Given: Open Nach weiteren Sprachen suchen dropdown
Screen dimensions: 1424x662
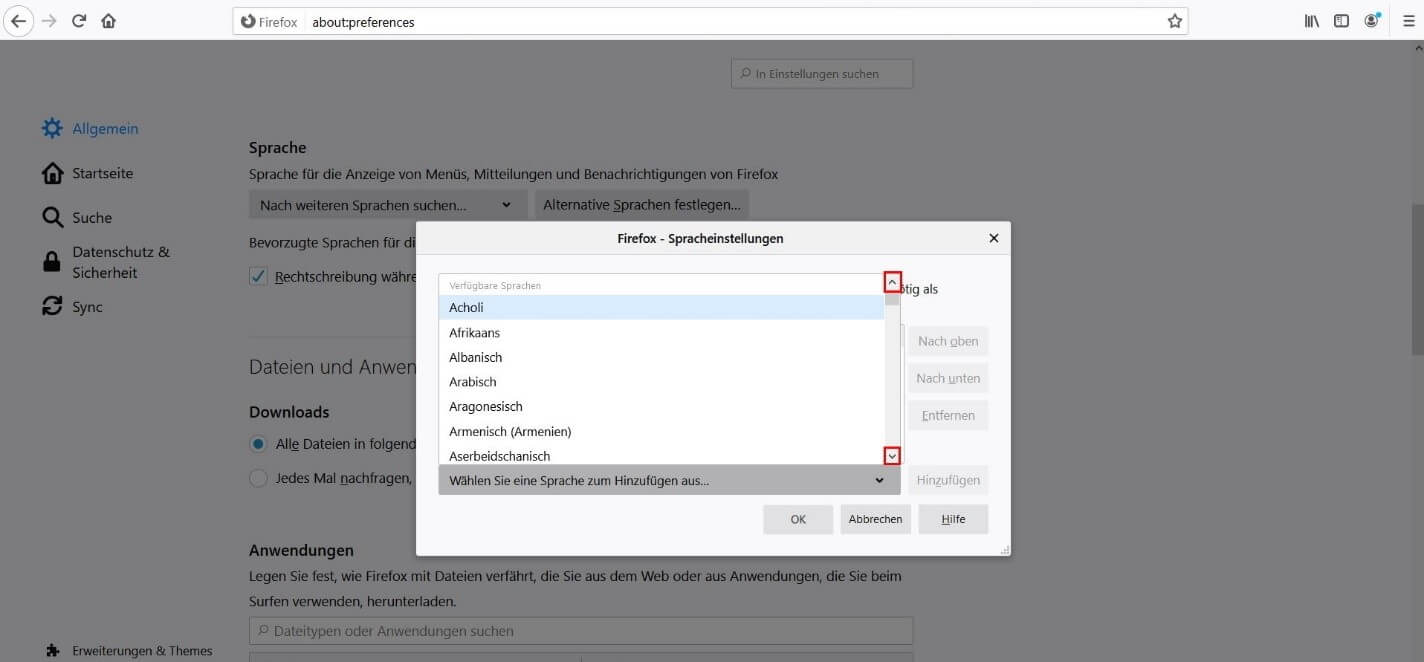Looking at the screenshot, I should tap(386, 205).
